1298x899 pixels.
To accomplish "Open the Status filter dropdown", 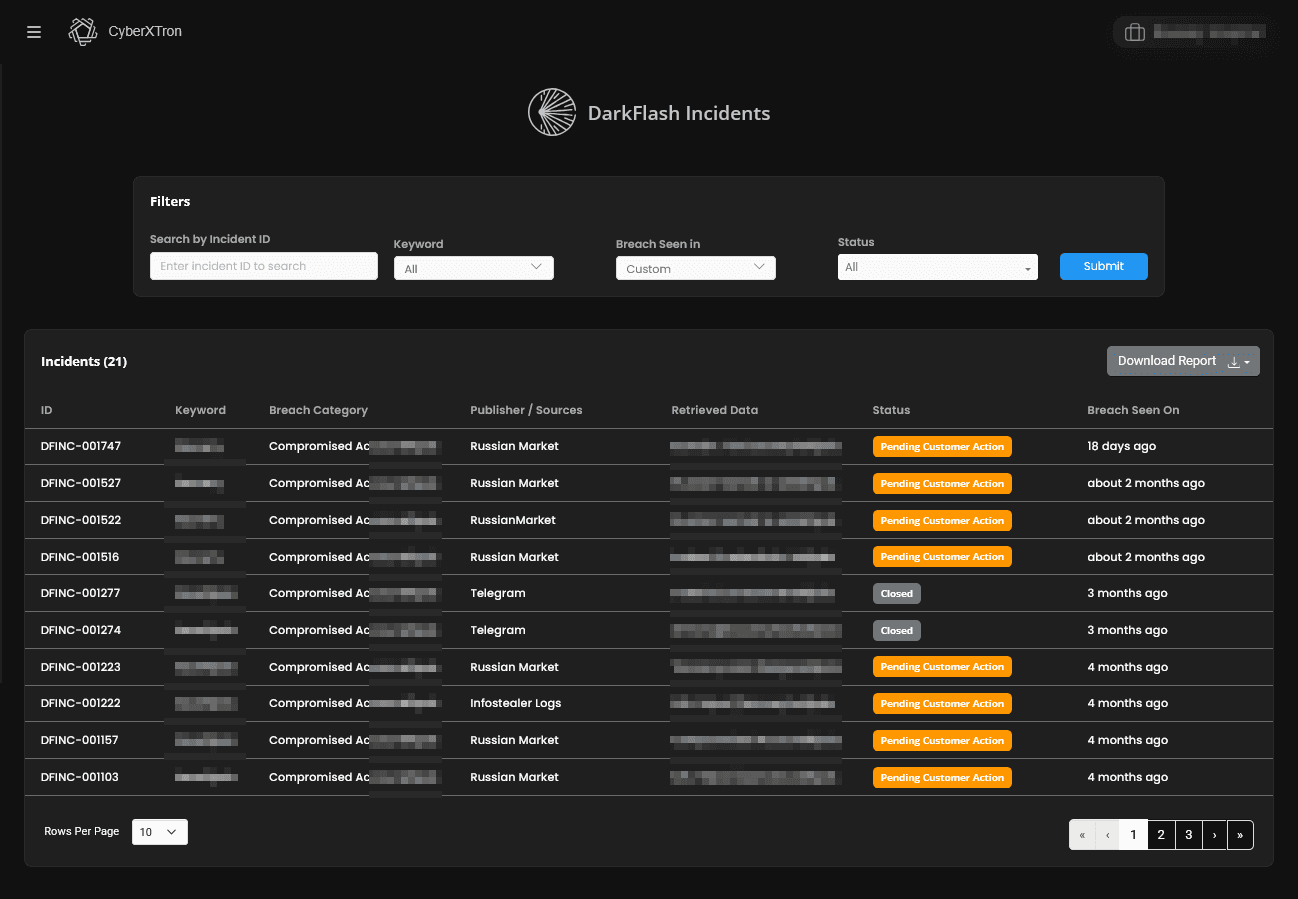I will click(937, 267).
